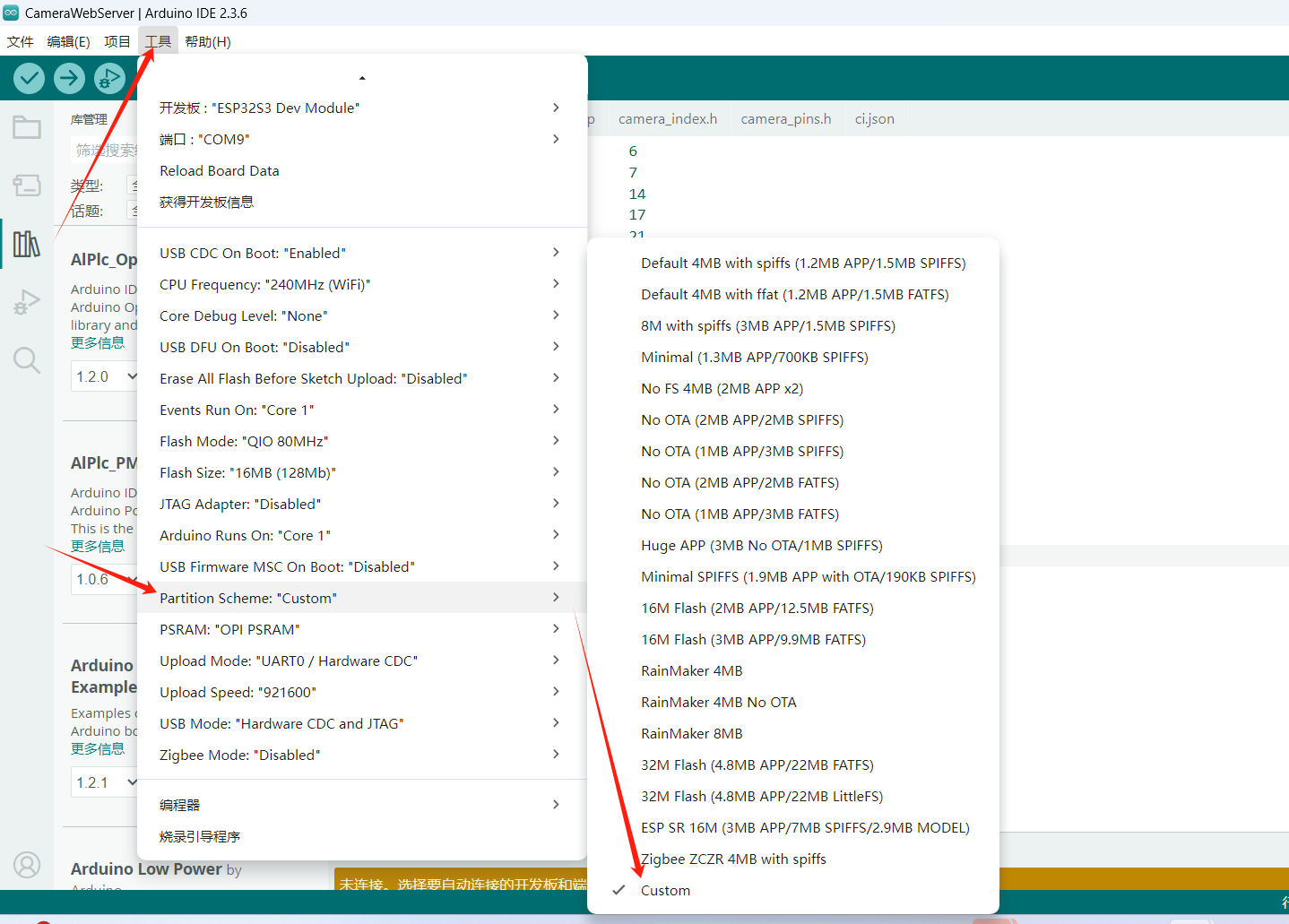Open 更多信息 link under Arduino Examples library

coord(98,749)
